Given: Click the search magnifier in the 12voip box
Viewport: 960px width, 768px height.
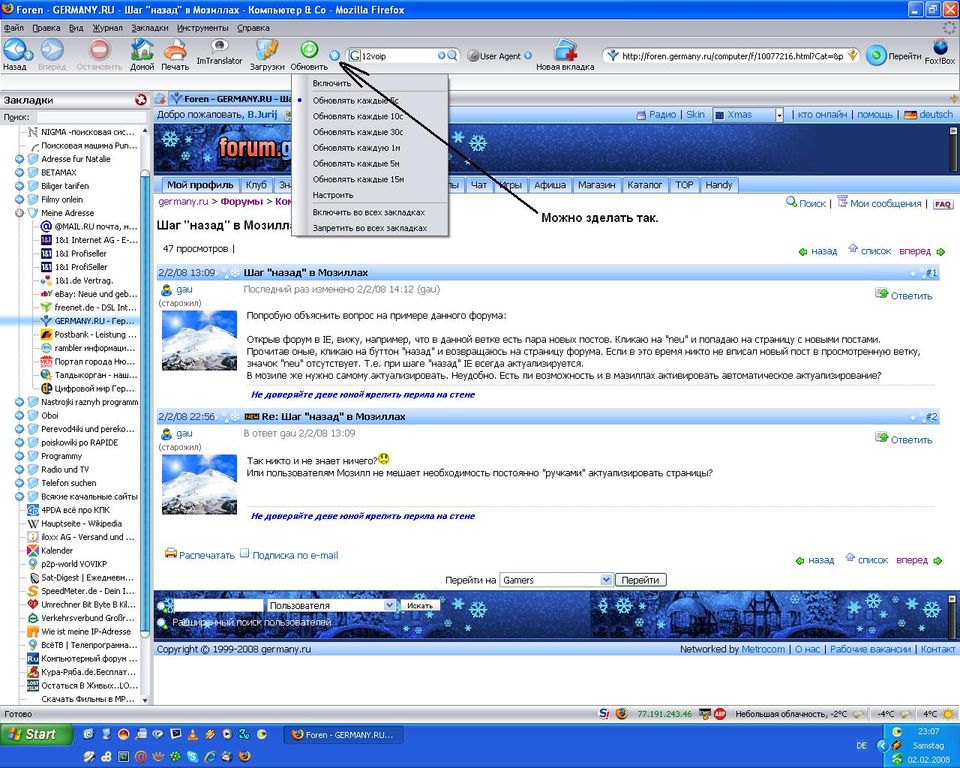Looking at the screenshot, I should coord(452,56).
